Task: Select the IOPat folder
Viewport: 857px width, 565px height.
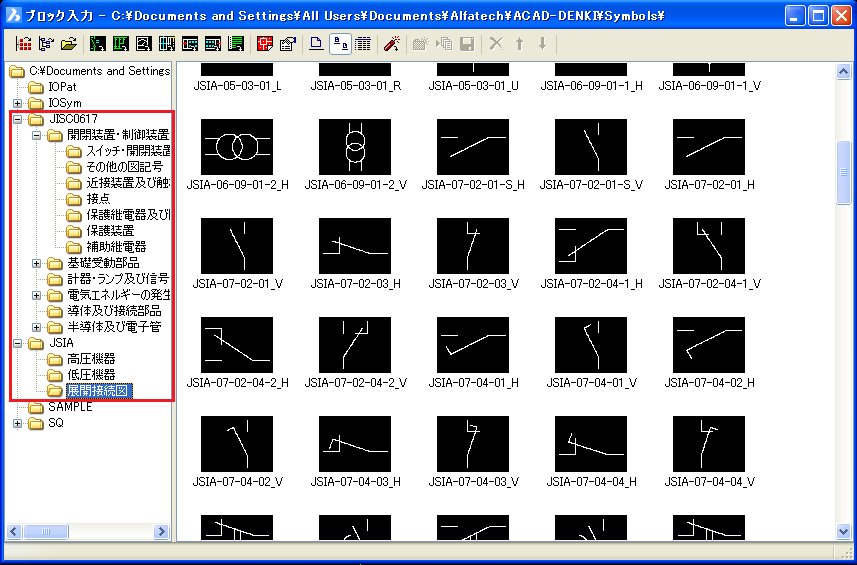Action: [62, 87]
